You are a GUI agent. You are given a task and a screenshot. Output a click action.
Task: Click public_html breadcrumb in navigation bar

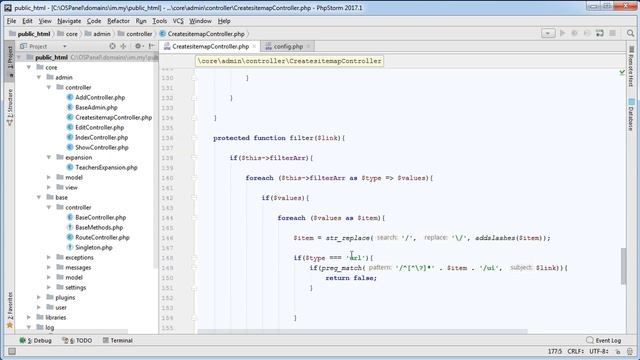pos(30,34)
